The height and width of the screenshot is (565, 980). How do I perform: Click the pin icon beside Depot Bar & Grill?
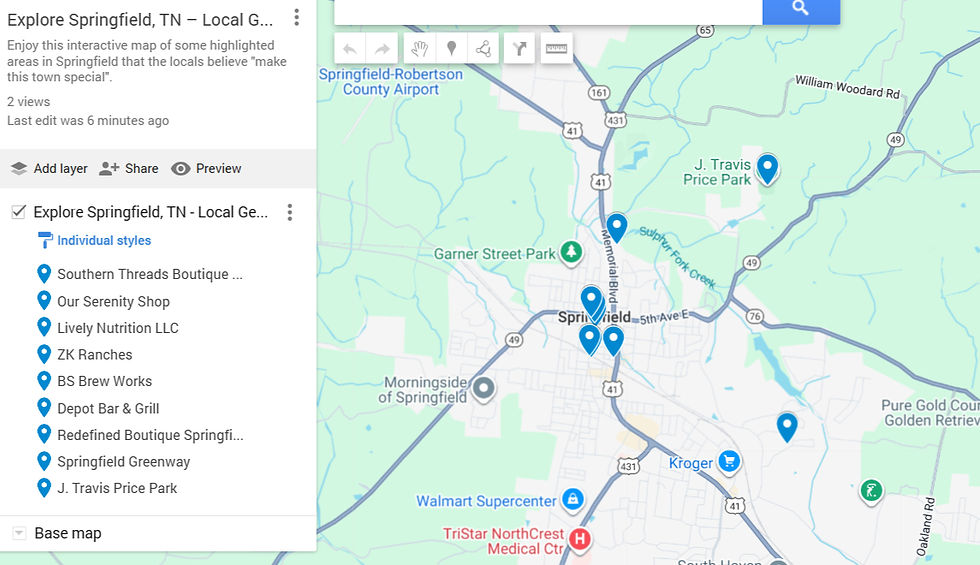44,408
